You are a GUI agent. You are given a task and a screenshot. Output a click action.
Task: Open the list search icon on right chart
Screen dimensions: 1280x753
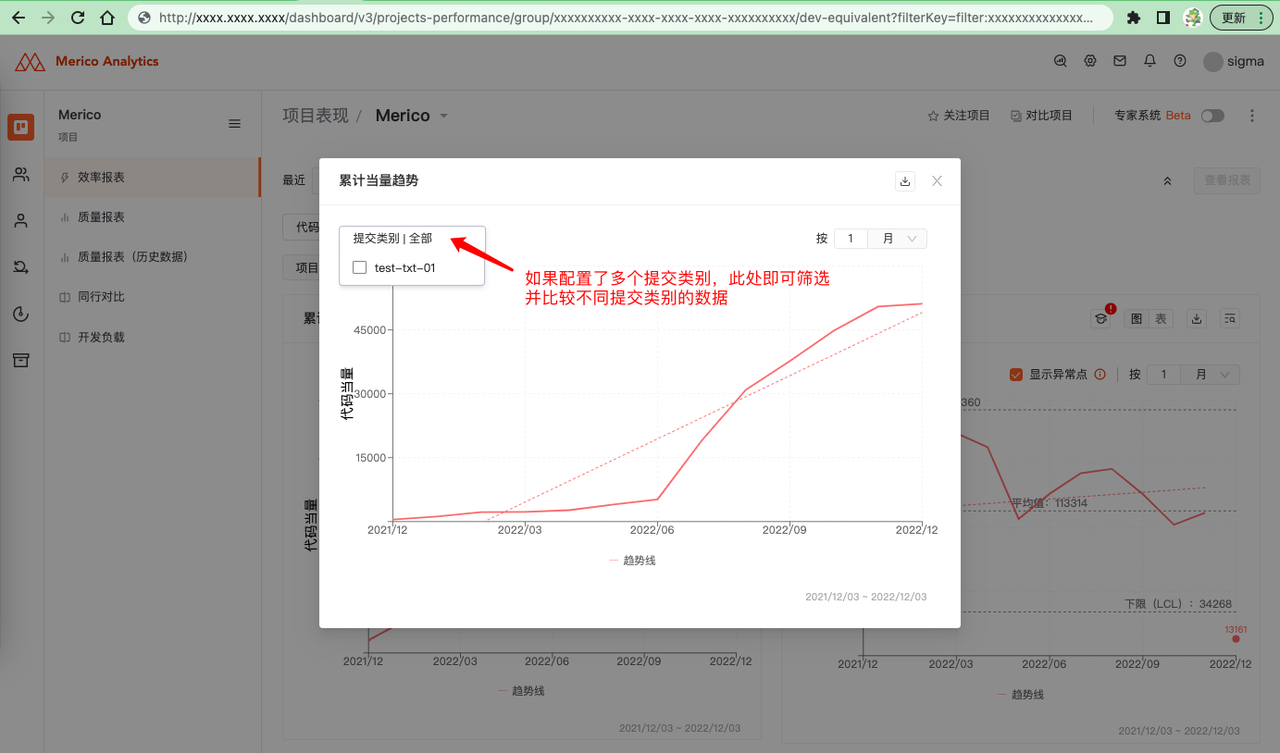(x=1230, y=319)
